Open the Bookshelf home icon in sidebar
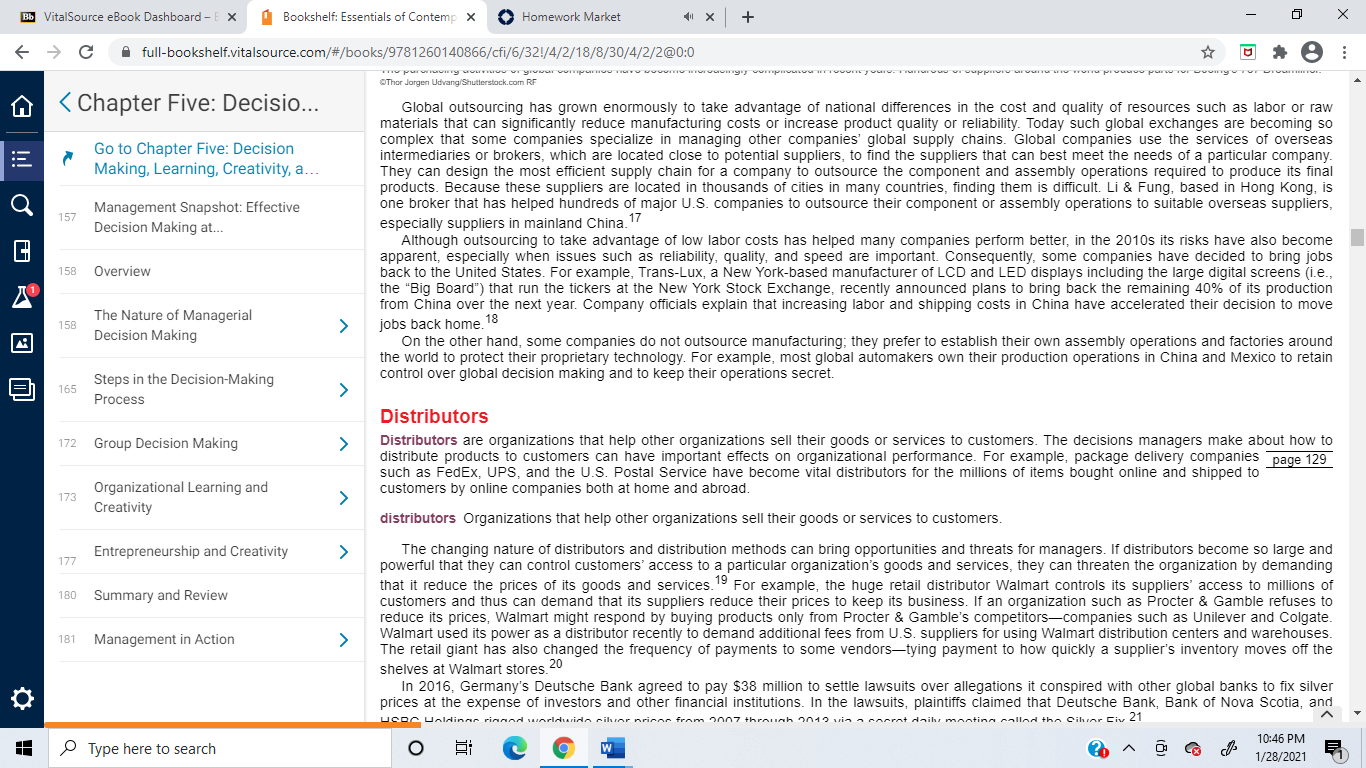The width and height of the screenshot is (1366, 768). coord(22,107)
